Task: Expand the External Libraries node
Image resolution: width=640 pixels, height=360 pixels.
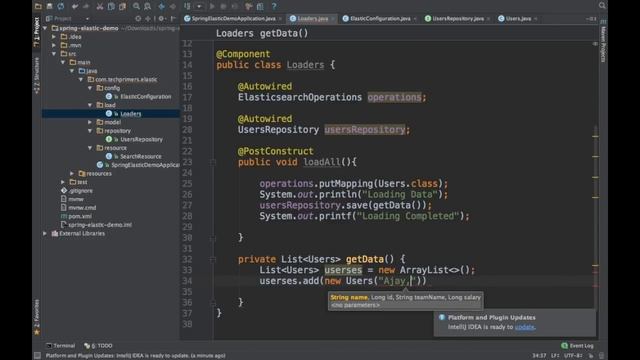Action: pos(45,233)
